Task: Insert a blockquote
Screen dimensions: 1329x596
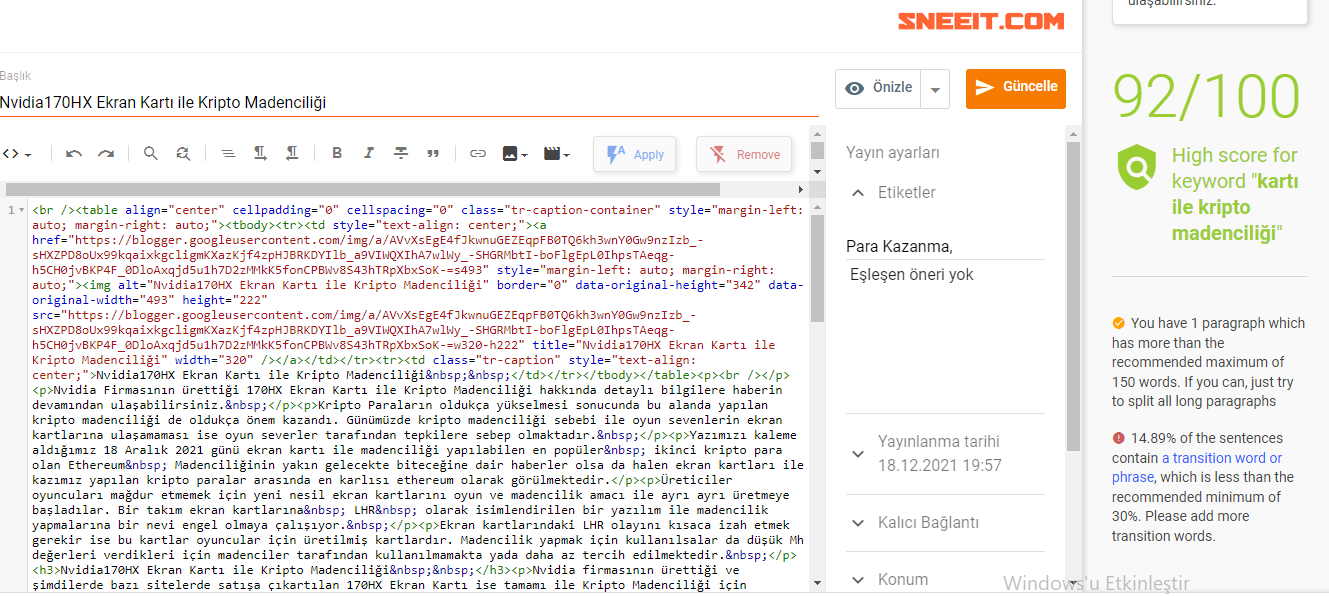Action: 433,154
